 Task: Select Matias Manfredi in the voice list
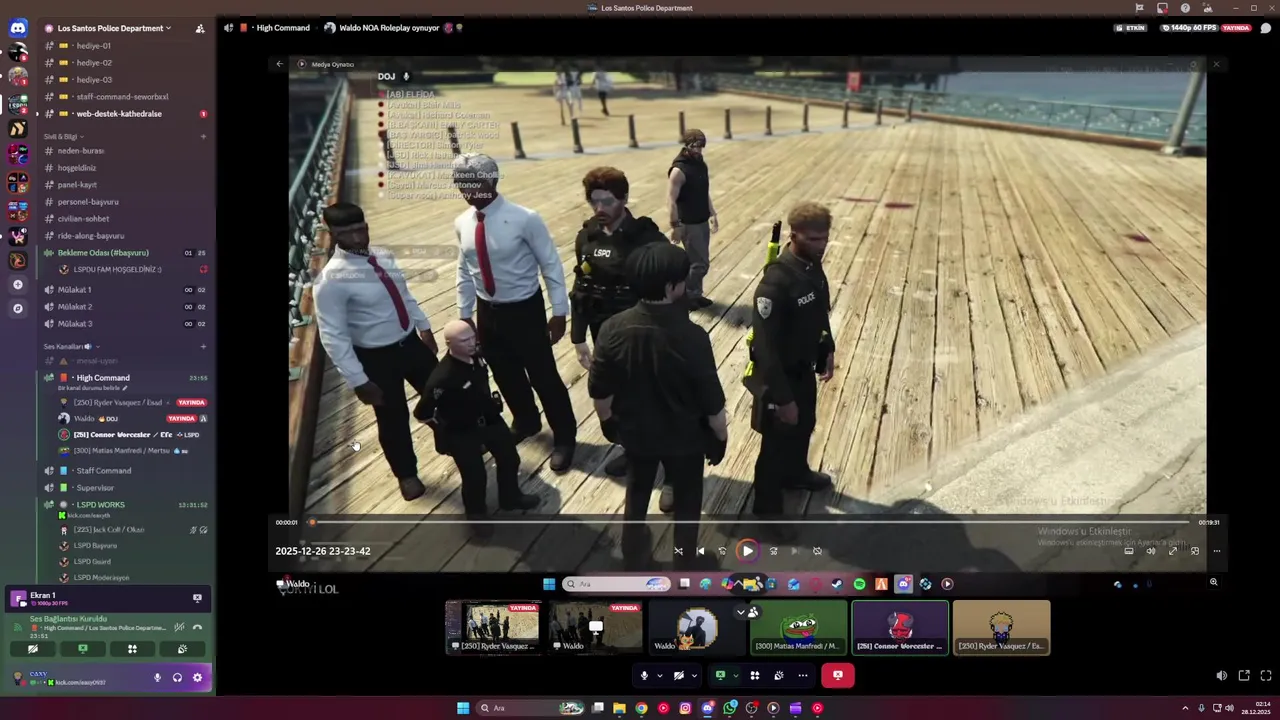132,451
